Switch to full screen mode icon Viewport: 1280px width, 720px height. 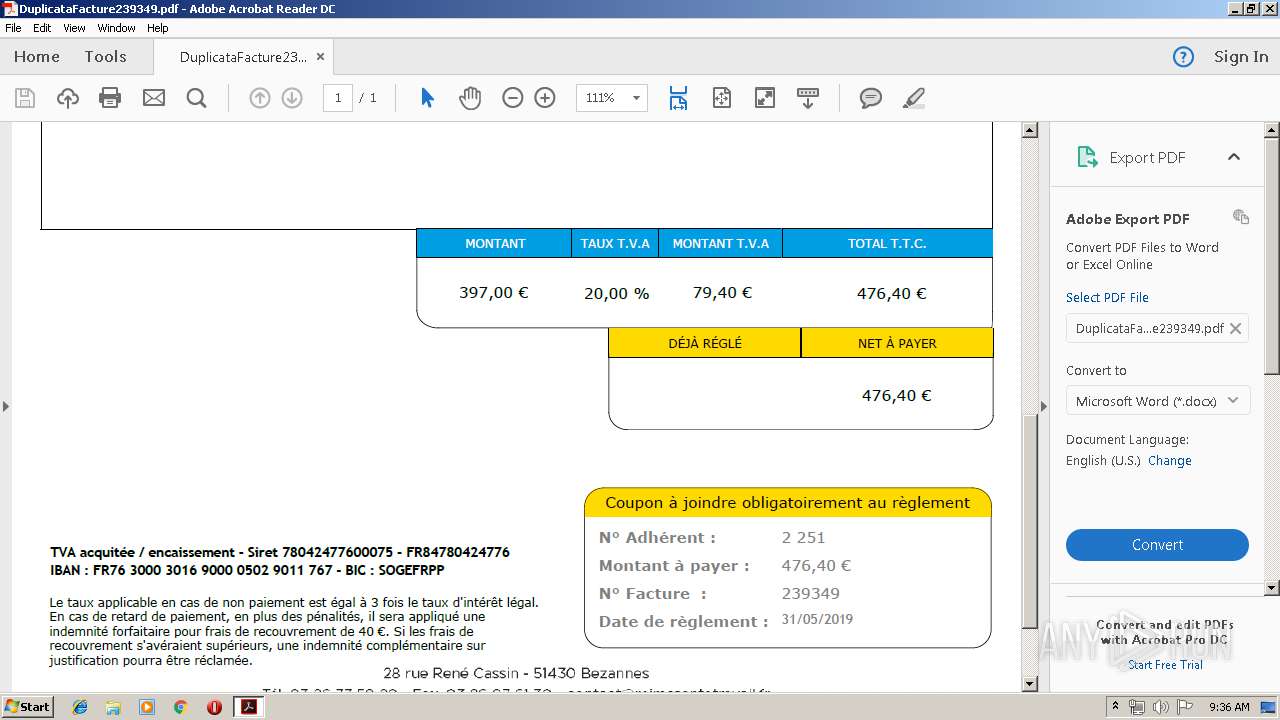pos(765,98)
